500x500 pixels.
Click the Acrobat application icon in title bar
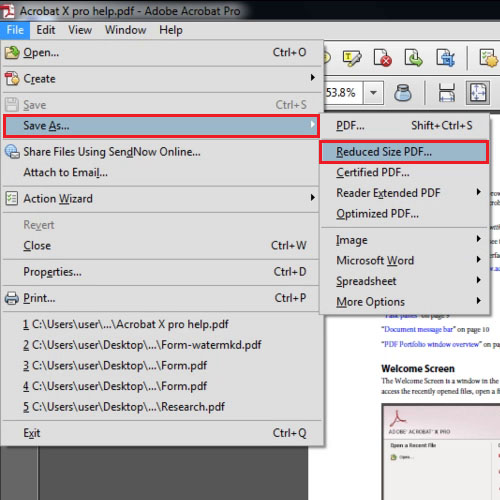tap(8, 10)
